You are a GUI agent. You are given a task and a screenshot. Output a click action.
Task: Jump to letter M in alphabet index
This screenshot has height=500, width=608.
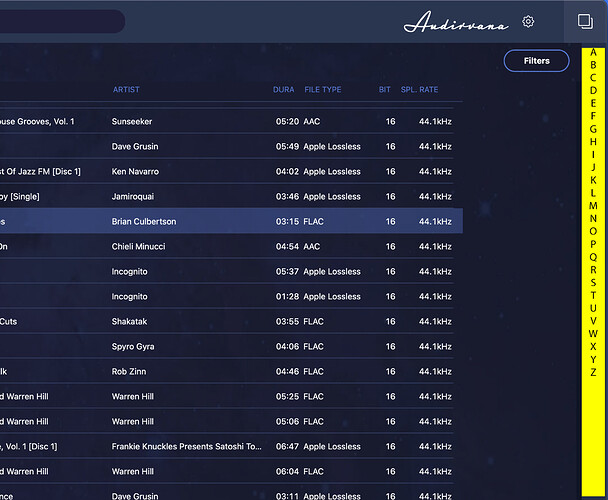tap(593, 206)
